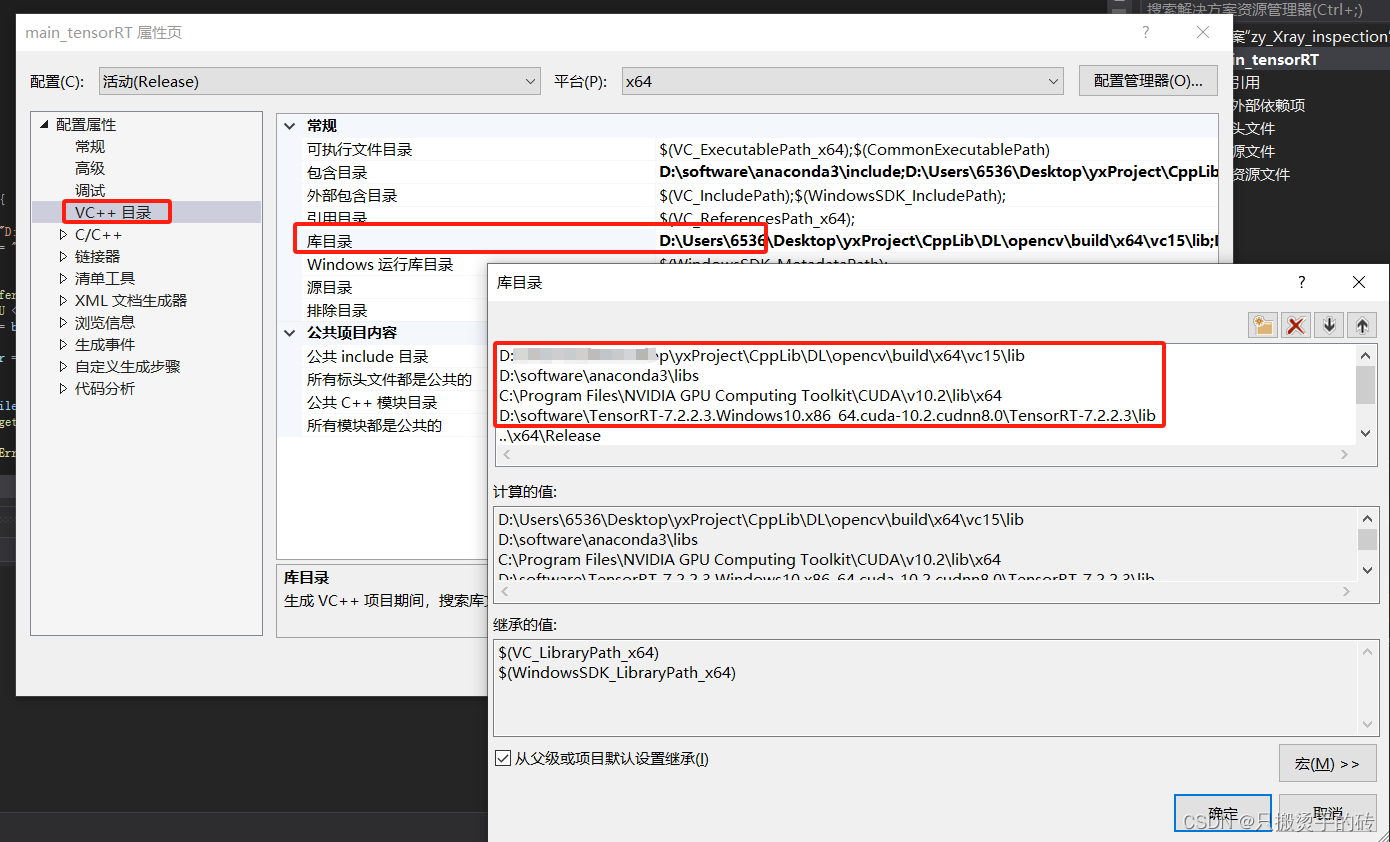Confirm with the 确定 button
The image size is (1390, 842).
point(1222,812)
